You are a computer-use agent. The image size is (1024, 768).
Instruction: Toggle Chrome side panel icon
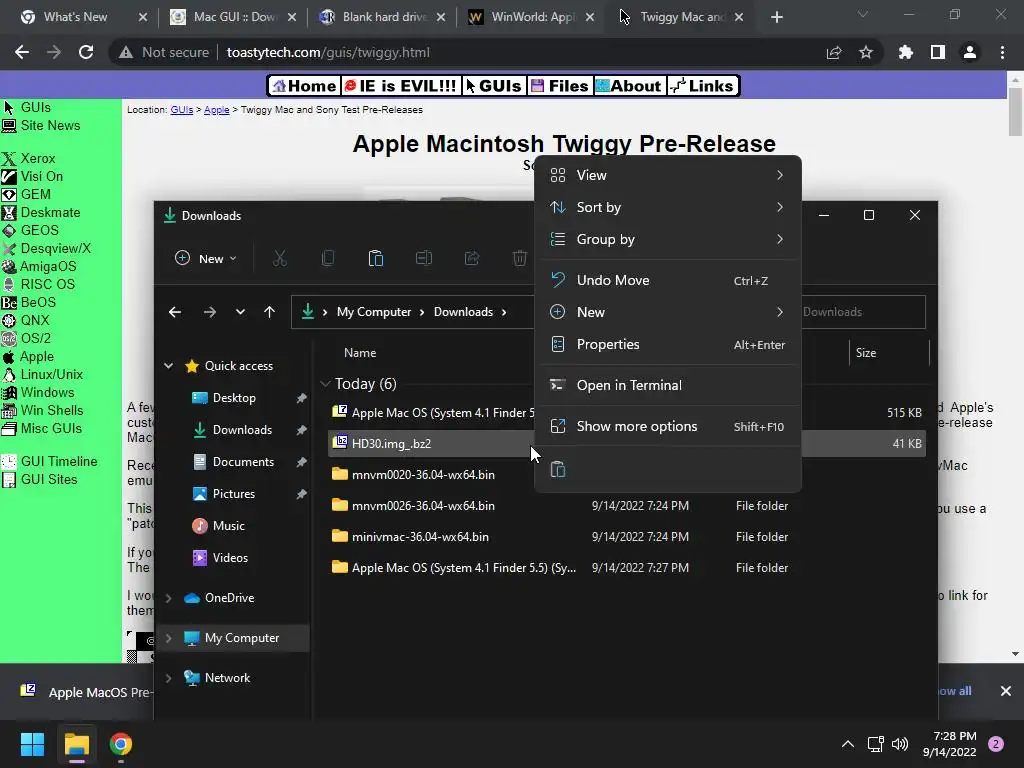click(x=938, y=52)
